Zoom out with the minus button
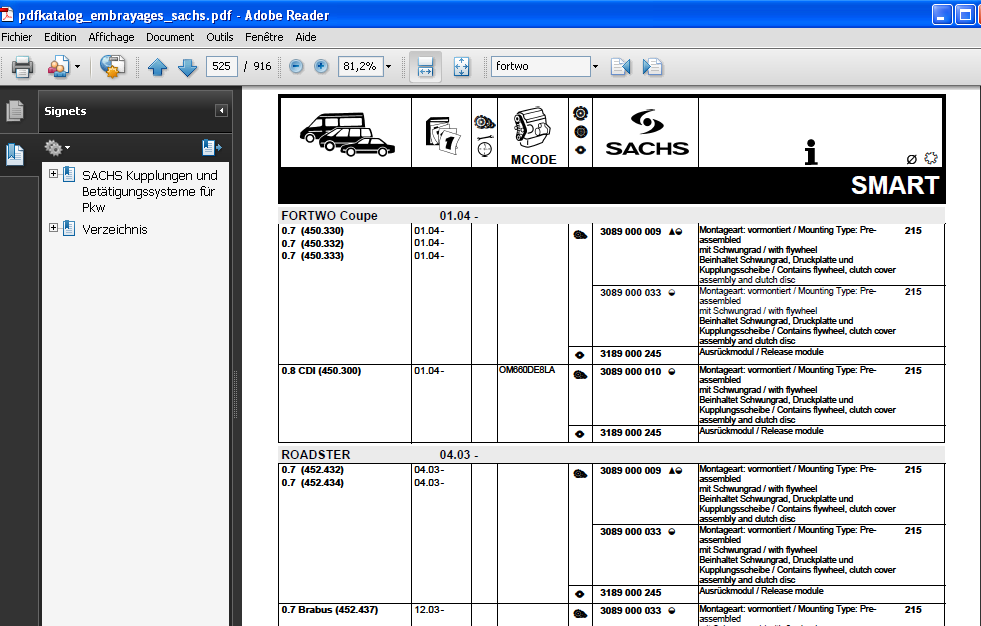Viewport: 981px width, 626px height. click(x=297, y=66)
